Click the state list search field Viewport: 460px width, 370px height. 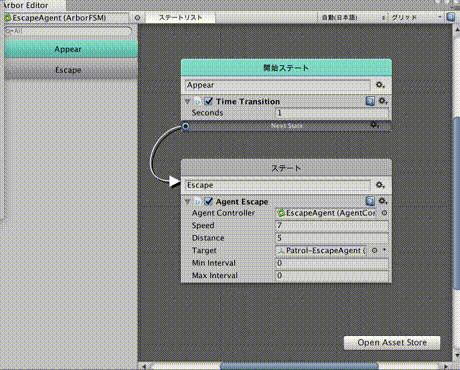(x=68, y=31)
